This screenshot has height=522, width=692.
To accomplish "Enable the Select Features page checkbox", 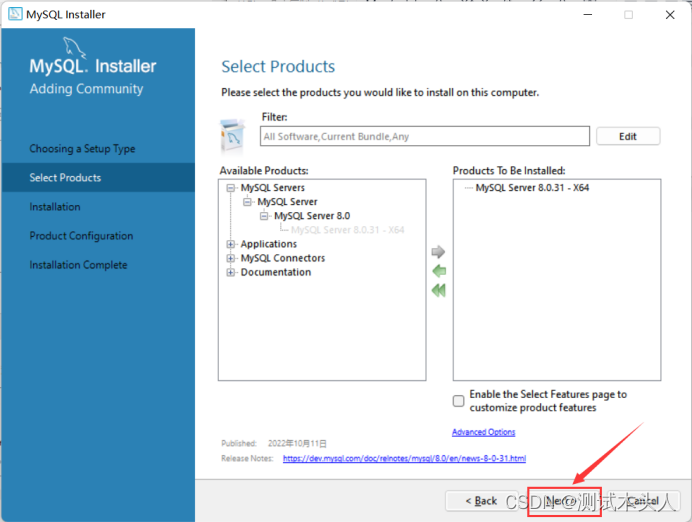I will pos(459,401).
